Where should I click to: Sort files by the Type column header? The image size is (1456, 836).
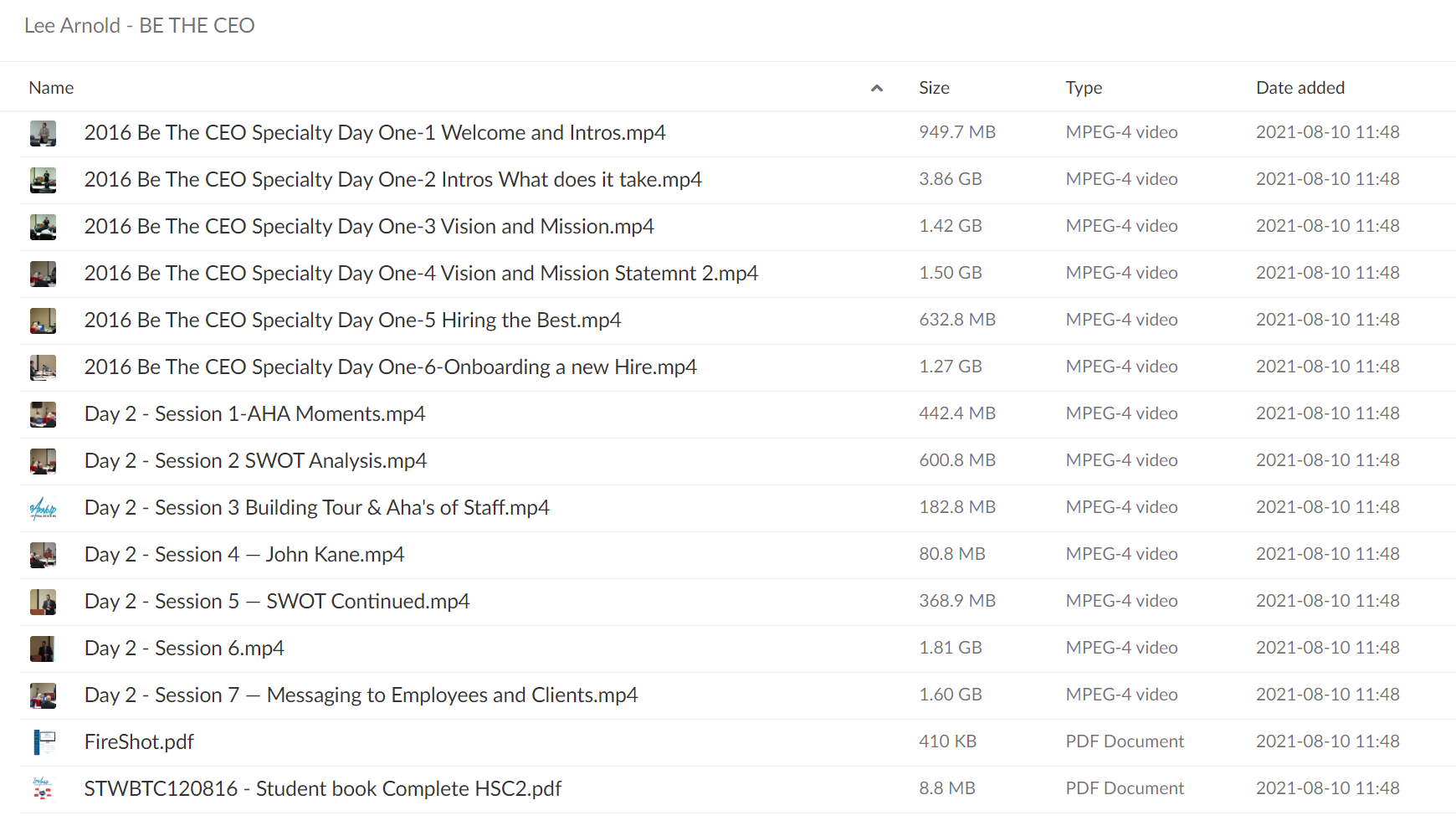point(1084,88)
